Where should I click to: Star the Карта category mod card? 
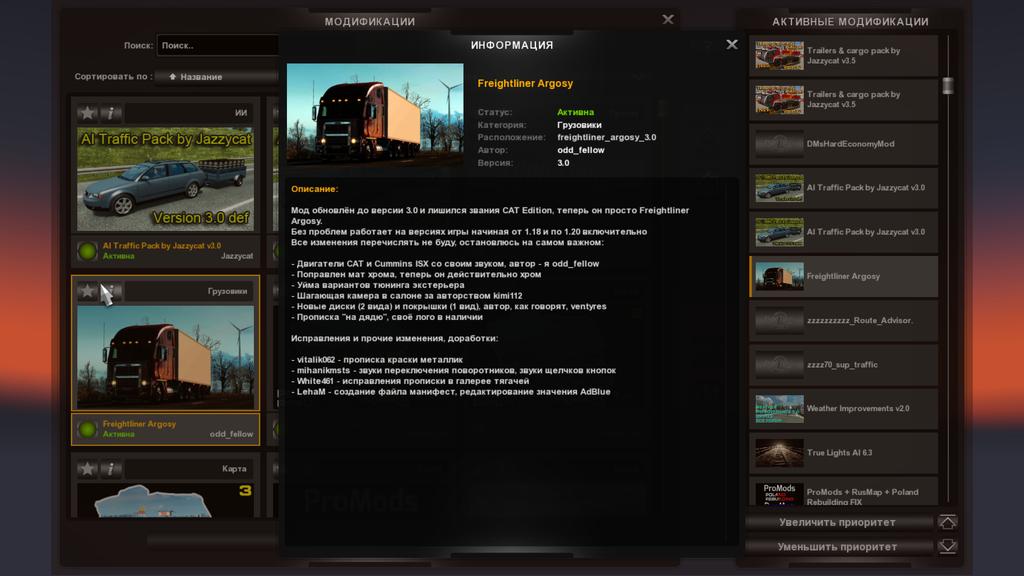pyautogui.click(x=88, y=468)
